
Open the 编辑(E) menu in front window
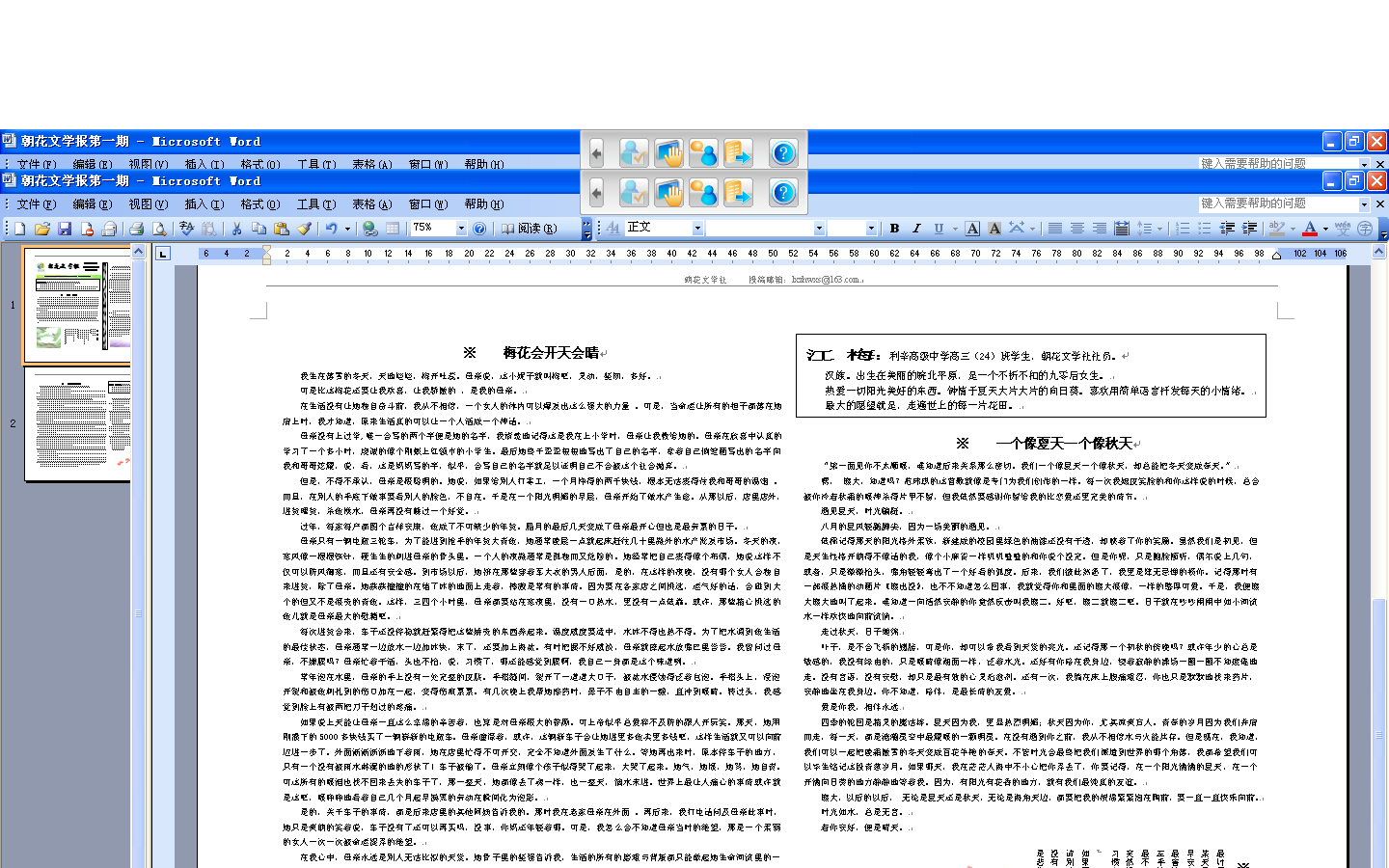click(93, 204)
